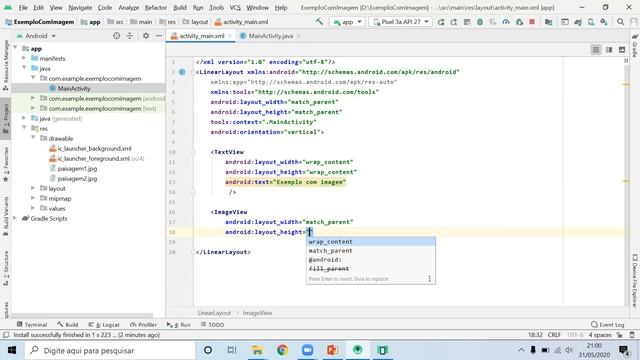Click the Project Structure folder icon

click(549, 22)
